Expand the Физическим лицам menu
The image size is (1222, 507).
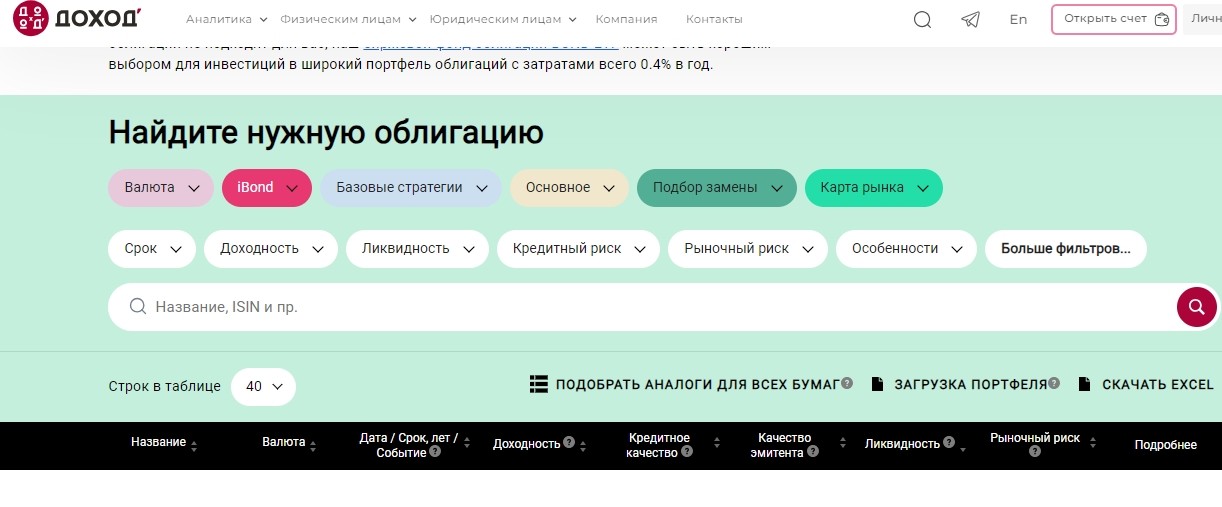348,19
